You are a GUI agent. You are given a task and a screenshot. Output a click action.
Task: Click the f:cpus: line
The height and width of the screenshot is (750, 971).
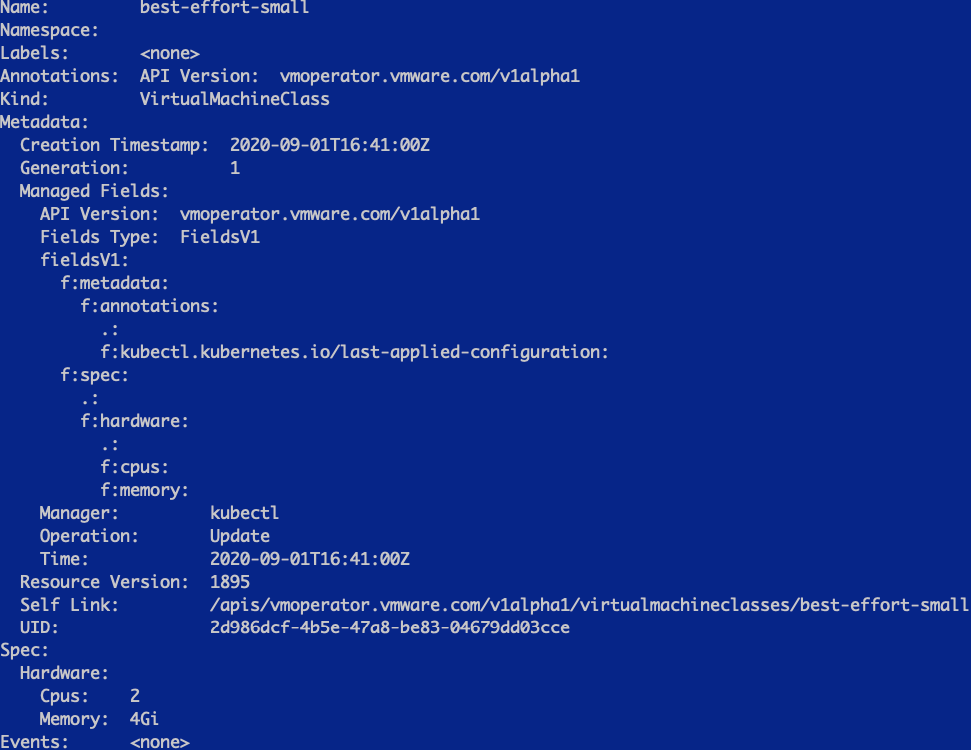[134, 467]
